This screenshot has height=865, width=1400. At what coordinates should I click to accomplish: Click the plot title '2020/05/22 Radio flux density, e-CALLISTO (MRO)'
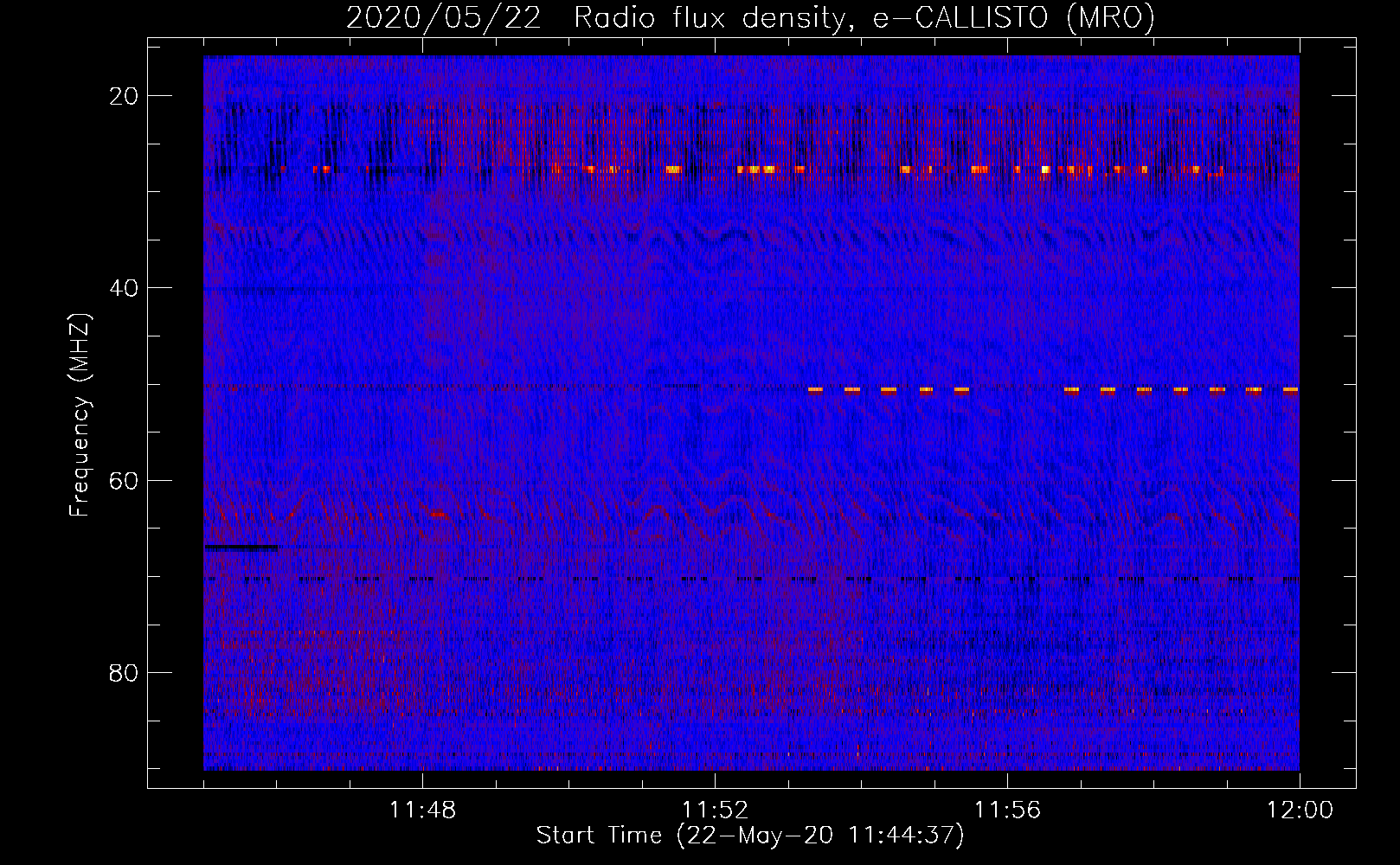pos(750,17)
